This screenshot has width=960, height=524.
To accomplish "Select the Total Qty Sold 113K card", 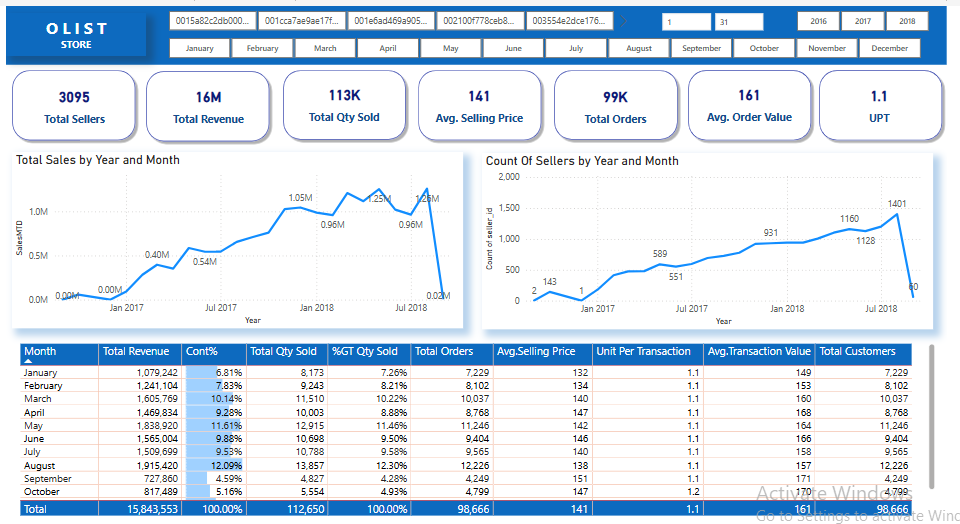I will click(x=345, y=105).
